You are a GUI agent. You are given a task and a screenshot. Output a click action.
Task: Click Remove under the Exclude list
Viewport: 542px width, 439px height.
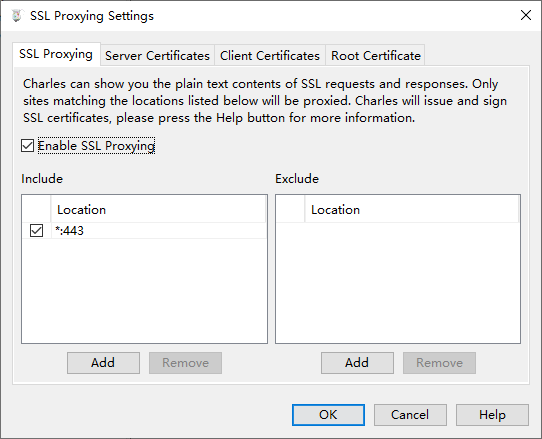coord(439,363)
